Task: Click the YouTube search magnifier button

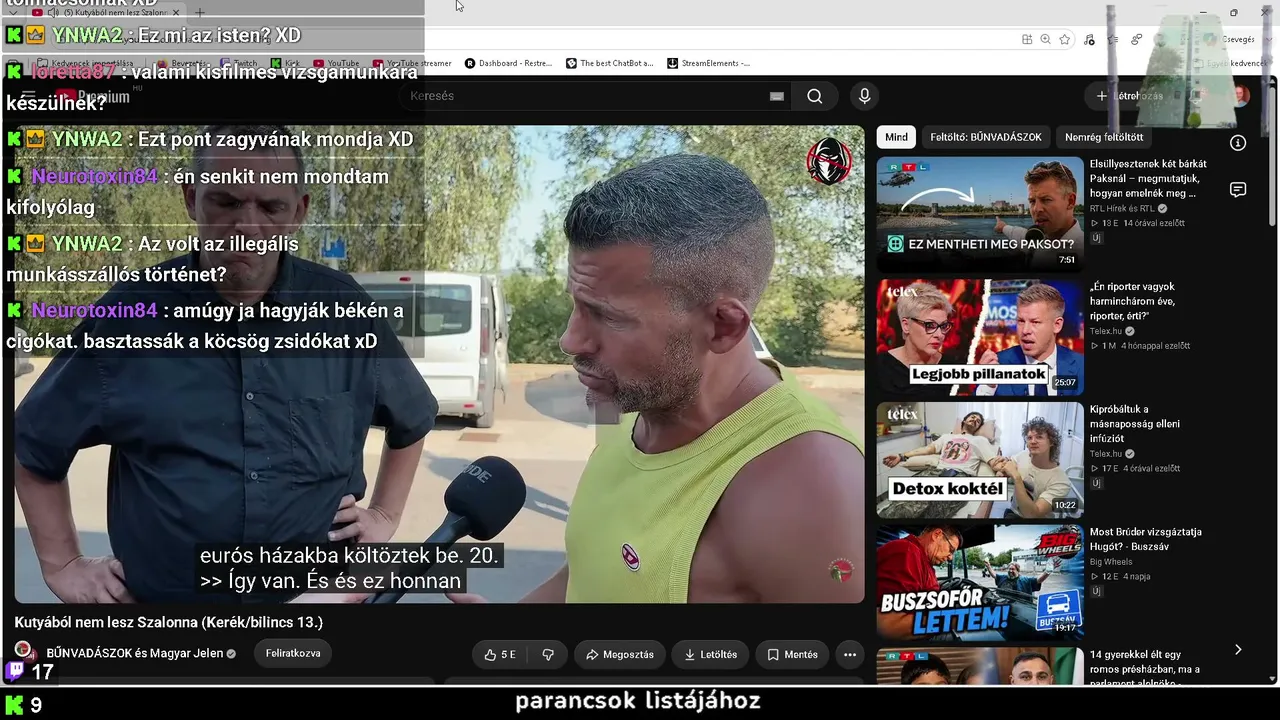Action: point(814,96)
